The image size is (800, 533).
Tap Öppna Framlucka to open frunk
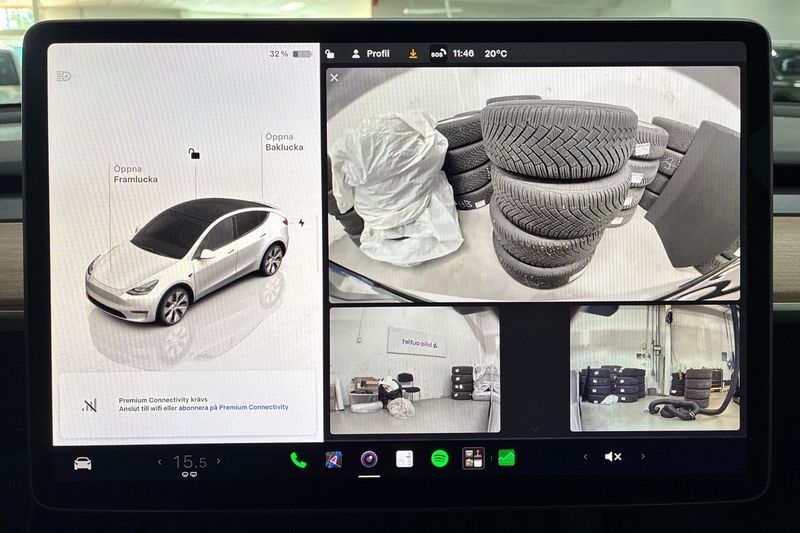(135, 174)
